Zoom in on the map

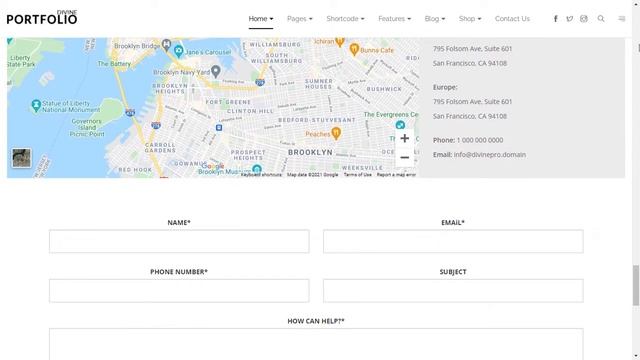[404, 138]
